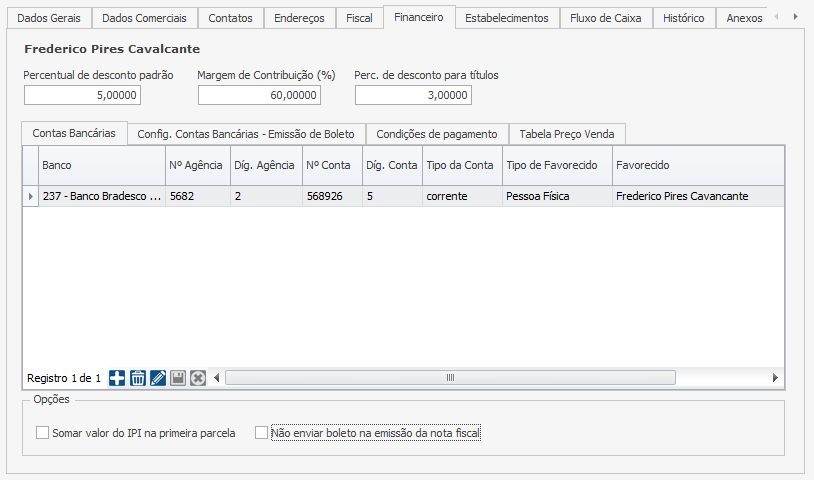Check Não enviar boleto na emissão option
The height and width of the screenshot is (480, 814).
262,433
